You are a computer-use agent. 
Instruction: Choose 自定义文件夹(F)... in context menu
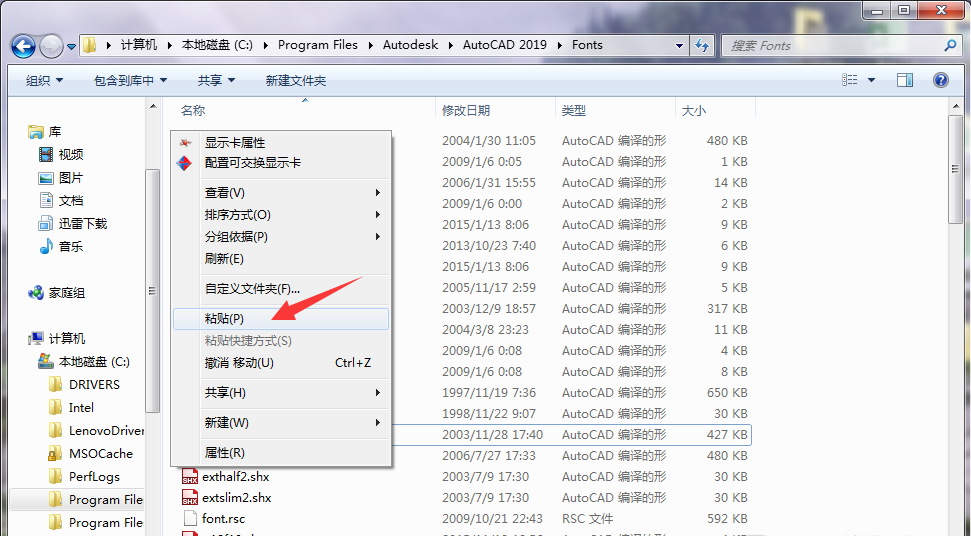coord(281,289)
